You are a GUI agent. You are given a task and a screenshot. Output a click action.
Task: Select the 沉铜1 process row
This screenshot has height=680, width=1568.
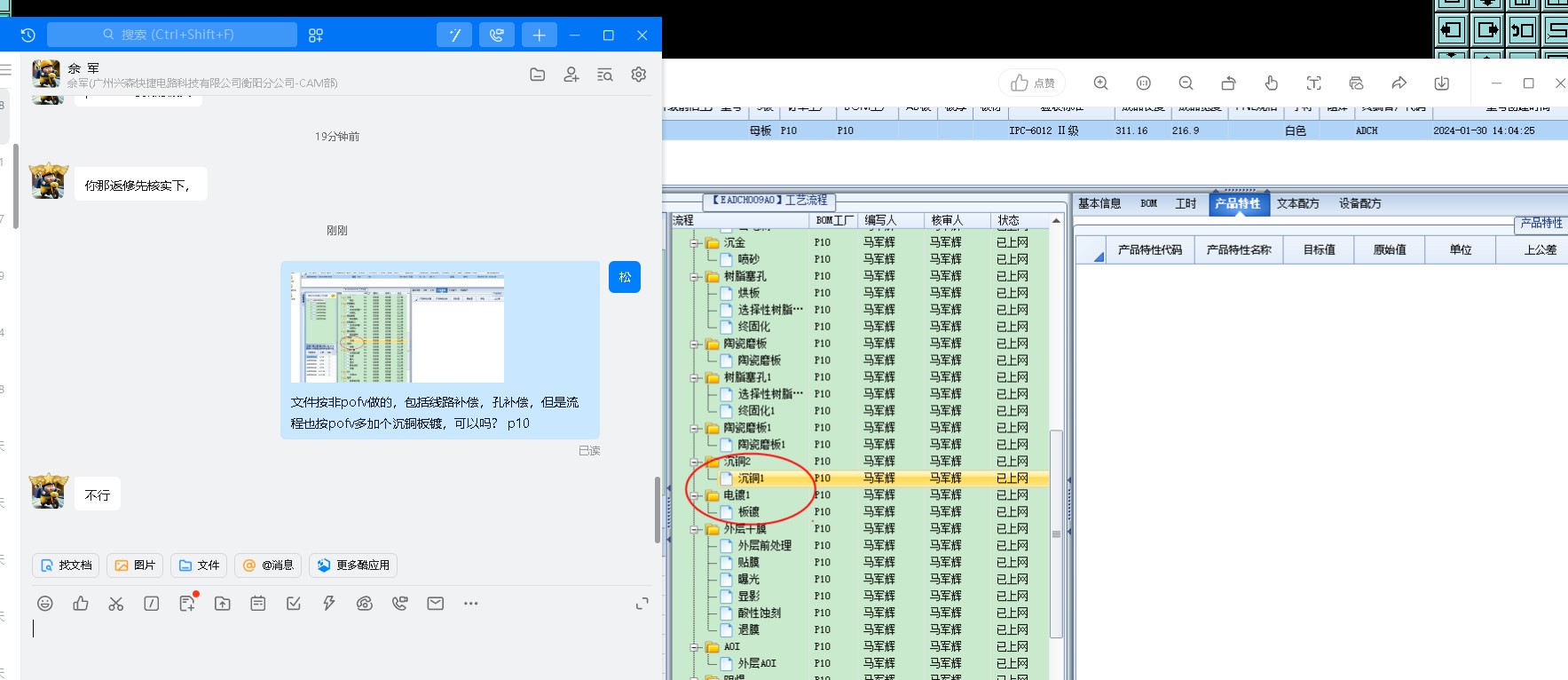861,478
